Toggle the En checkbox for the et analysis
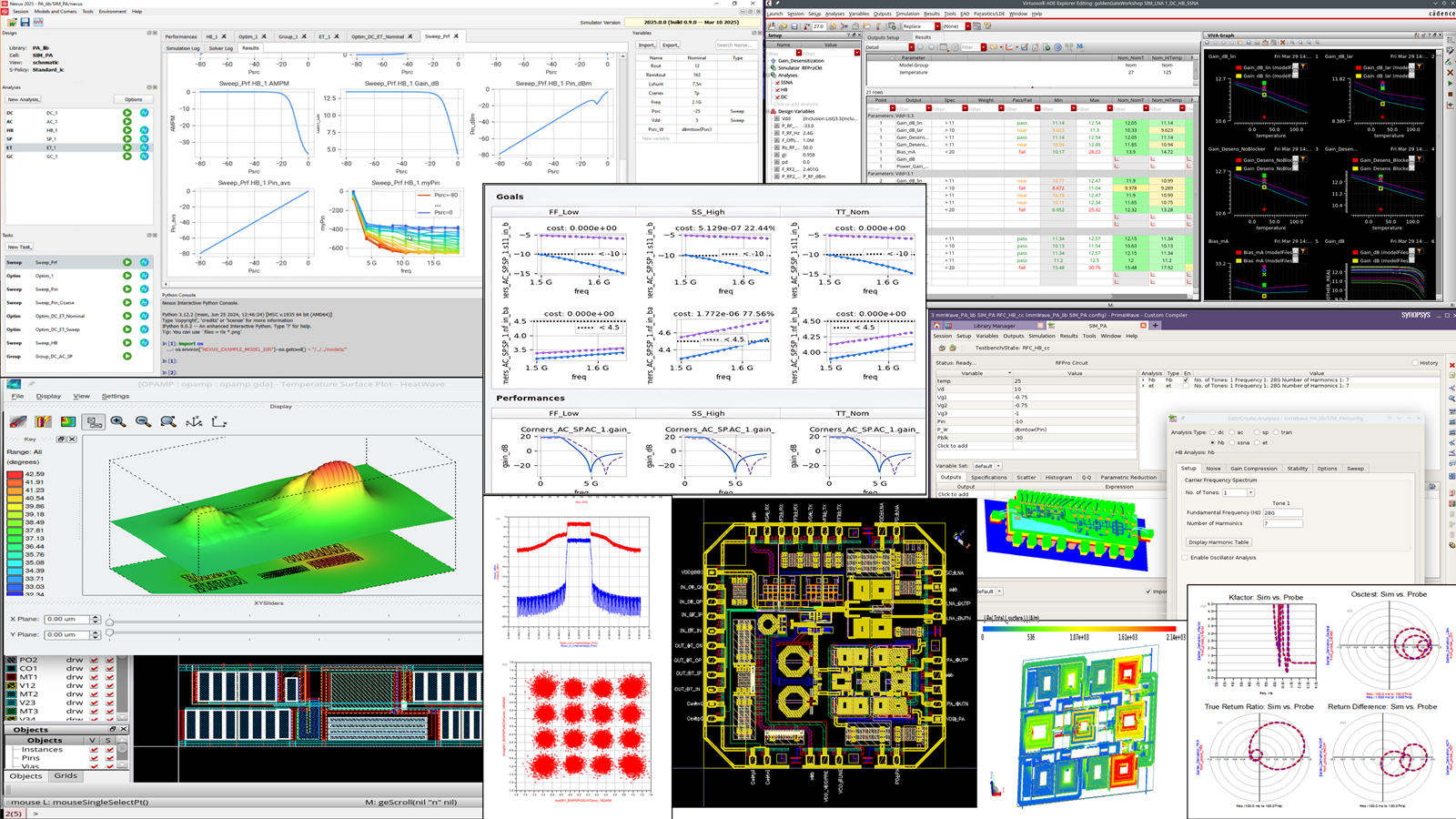 pyautogui.click(x=1185, y=386)
